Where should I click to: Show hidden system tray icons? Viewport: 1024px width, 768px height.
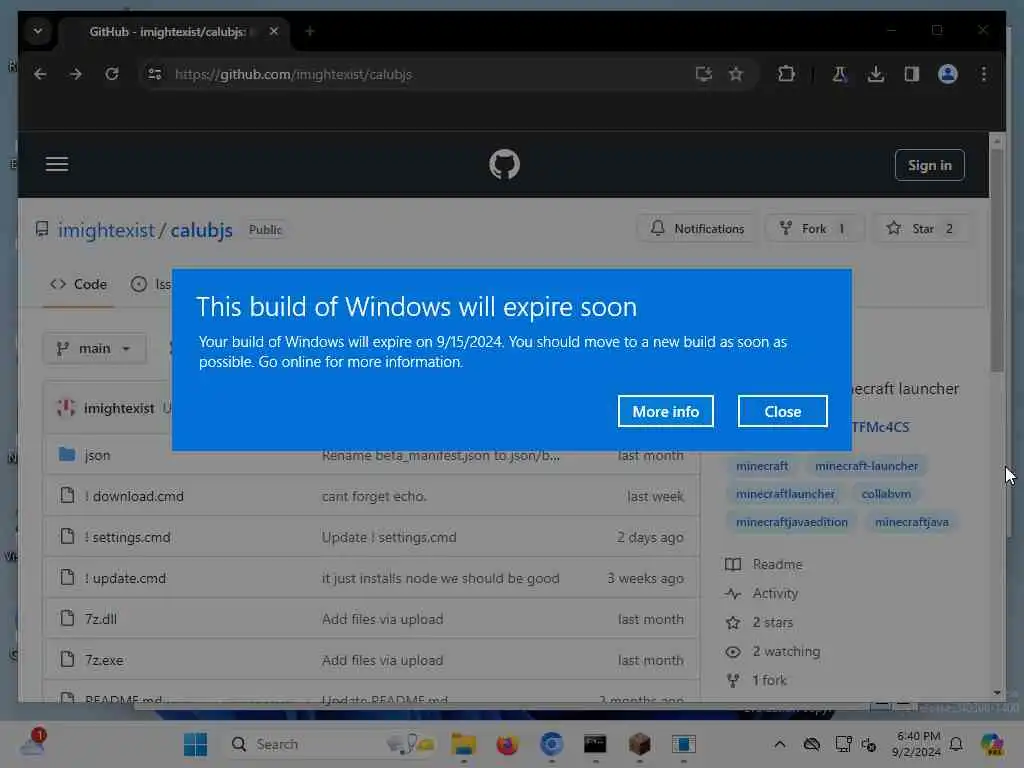(780, 744)
